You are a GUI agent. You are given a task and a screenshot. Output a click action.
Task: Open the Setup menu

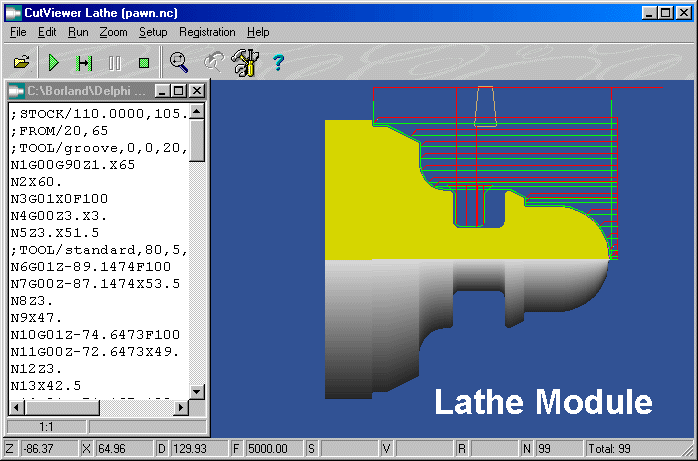click(153, 32)
